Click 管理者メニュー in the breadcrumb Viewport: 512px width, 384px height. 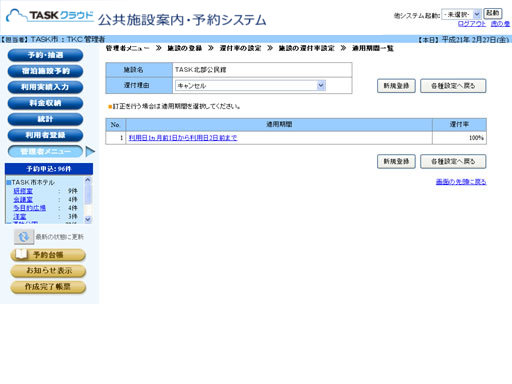click(128, 48)
